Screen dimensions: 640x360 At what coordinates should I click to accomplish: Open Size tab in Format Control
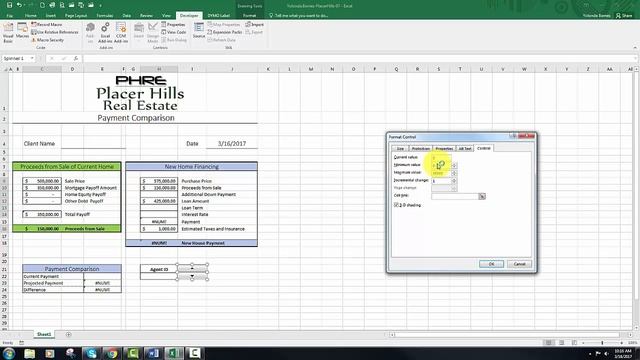(x=400, y=149)
